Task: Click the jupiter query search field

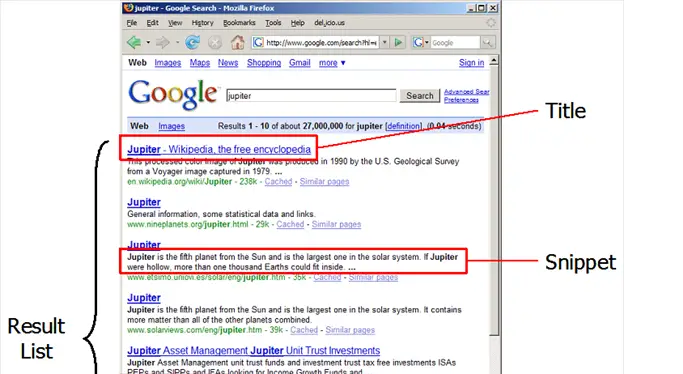Action: [311, 96]
